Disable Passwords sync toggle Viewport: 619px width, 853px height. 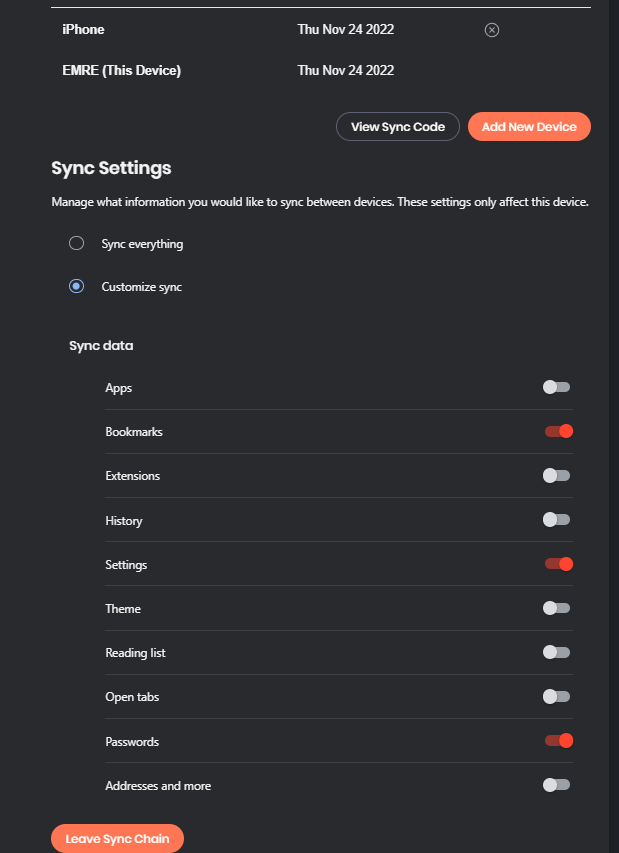coord(558,741)
